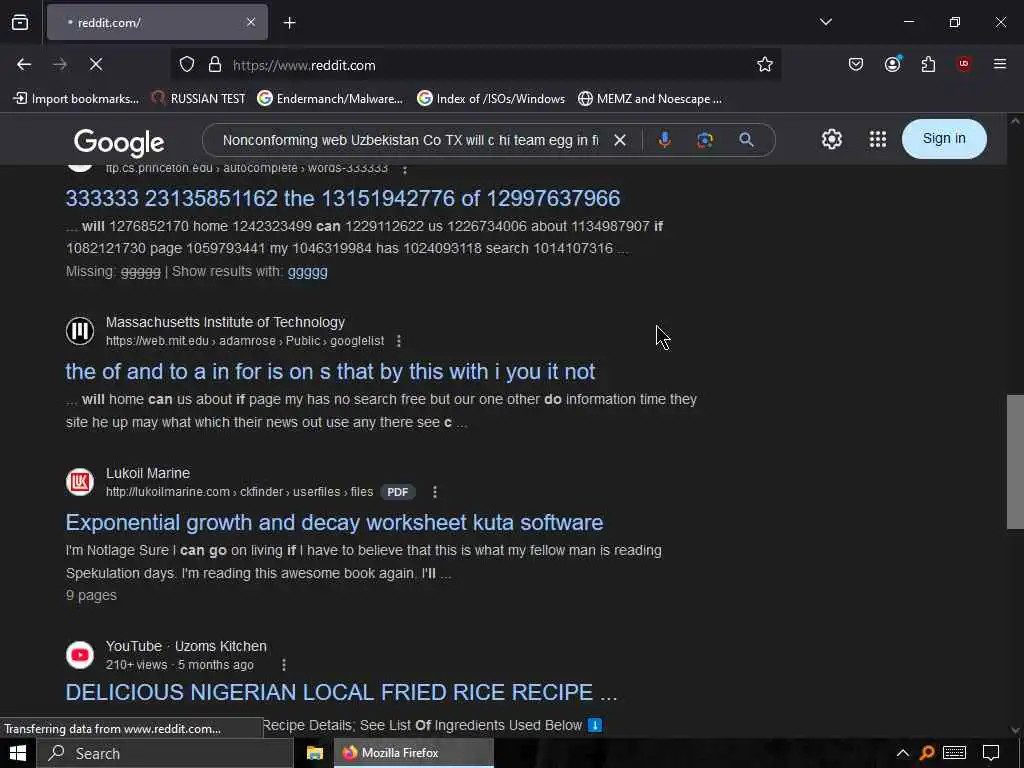Open more options for MIT result
Screen dimensions: 1024x768
pos(399,341)
